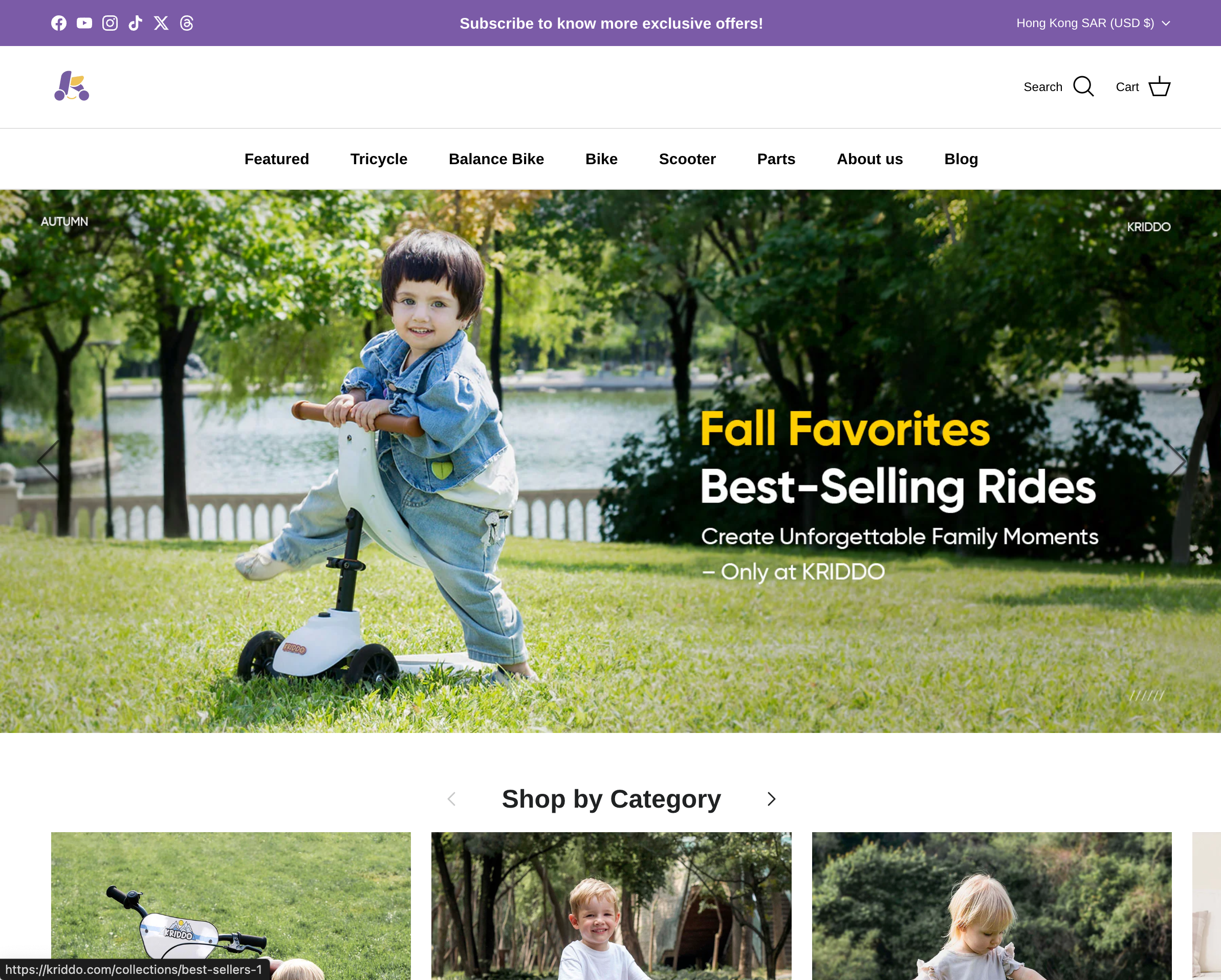Open the Cart basket icon
The width and height of the screenshot is (1221, 980).
(1159, 86)
